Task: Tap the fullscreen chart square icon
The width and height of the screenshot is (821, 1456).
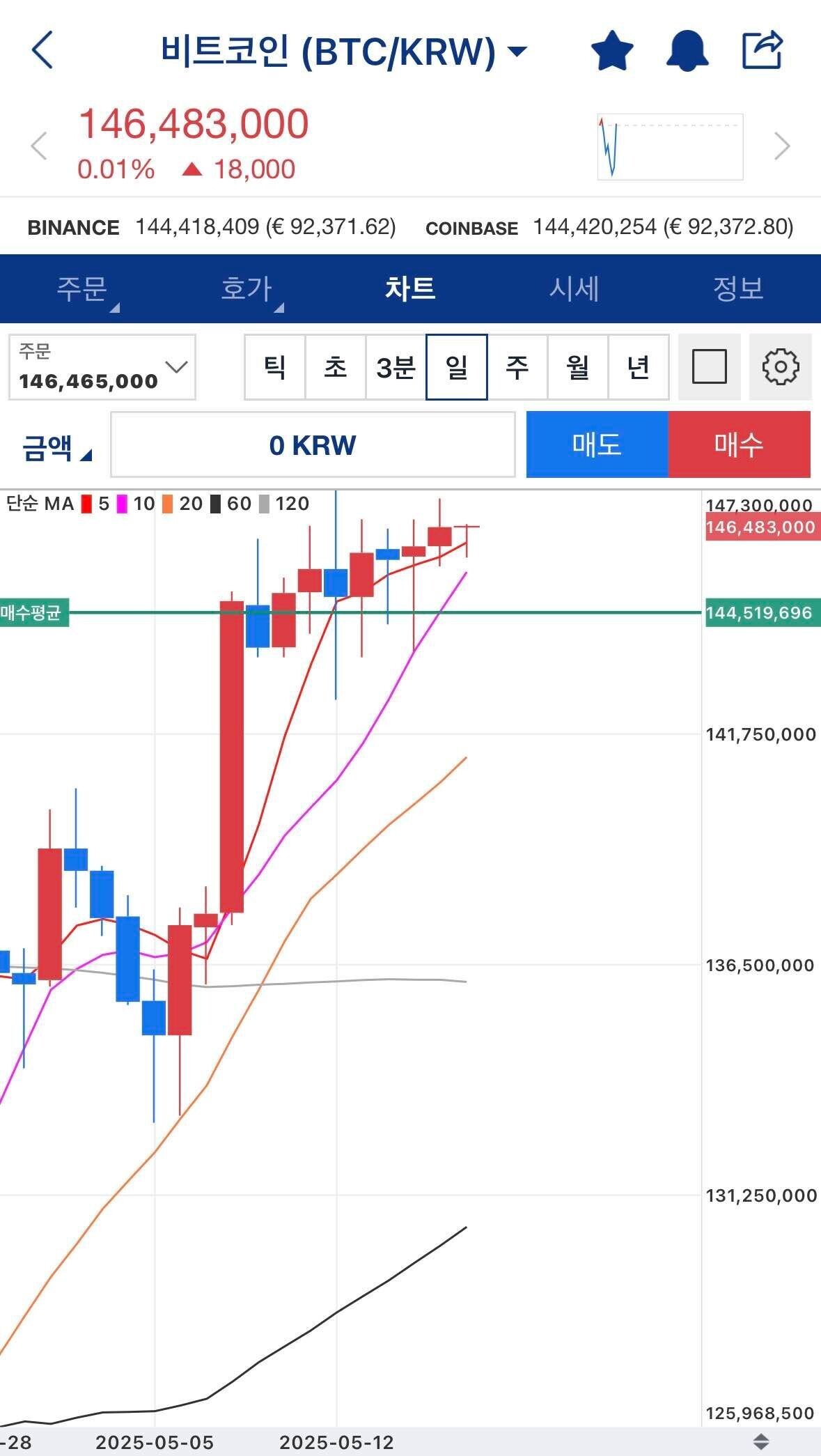Action: pos(709,367)
